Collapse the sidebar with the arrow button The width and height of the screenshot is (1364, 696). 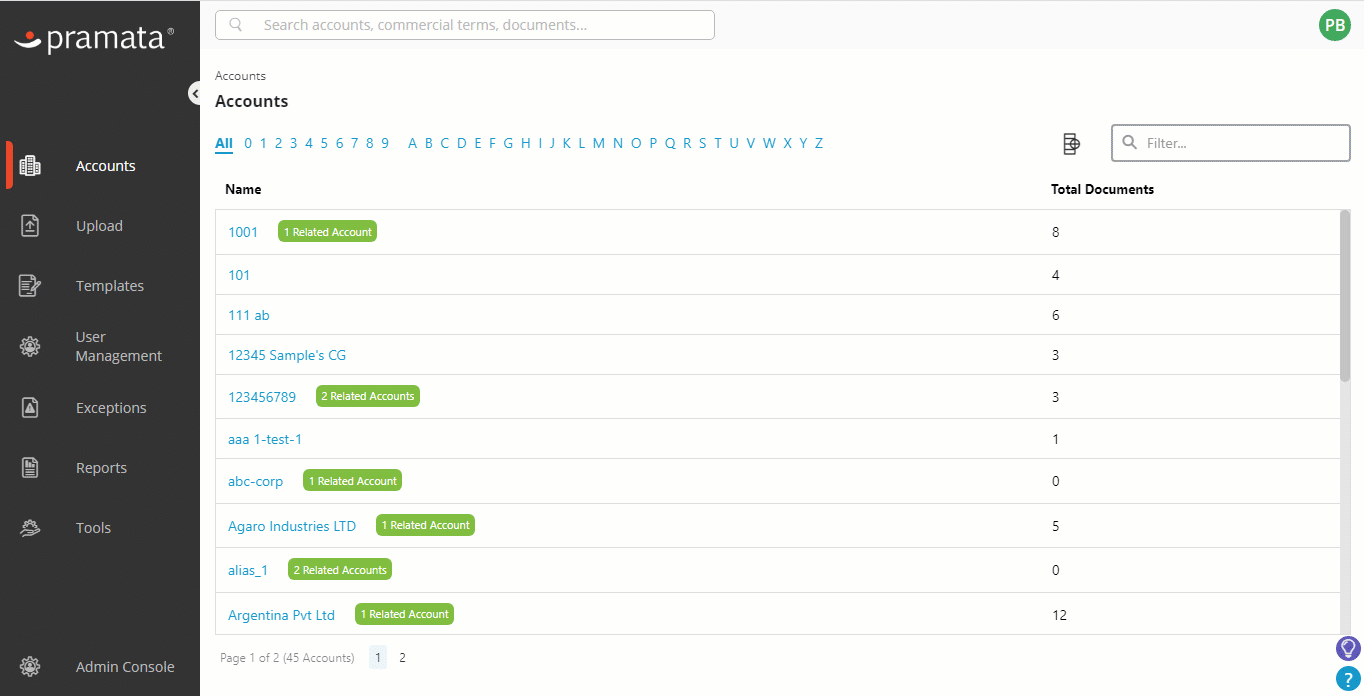(x=195, y=93)
